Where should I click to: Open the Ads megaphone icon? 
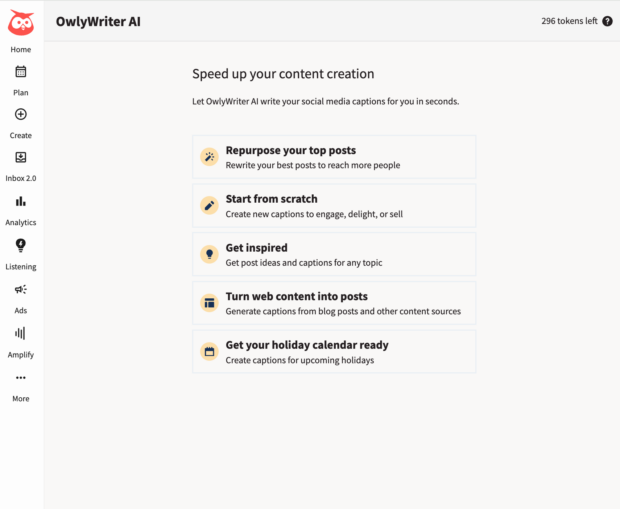(21, 290)
